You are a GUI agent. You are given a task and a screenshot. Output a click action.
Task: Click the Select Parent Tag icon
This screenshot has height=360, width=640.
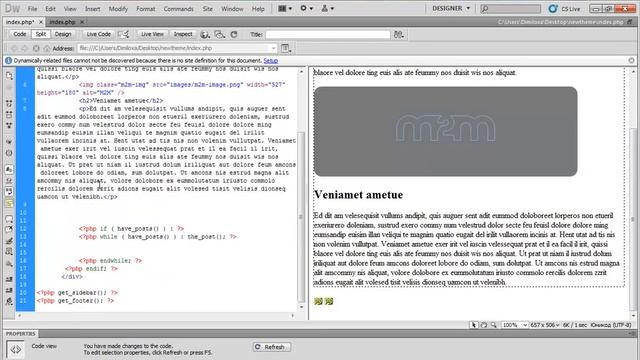coord(9,142)
